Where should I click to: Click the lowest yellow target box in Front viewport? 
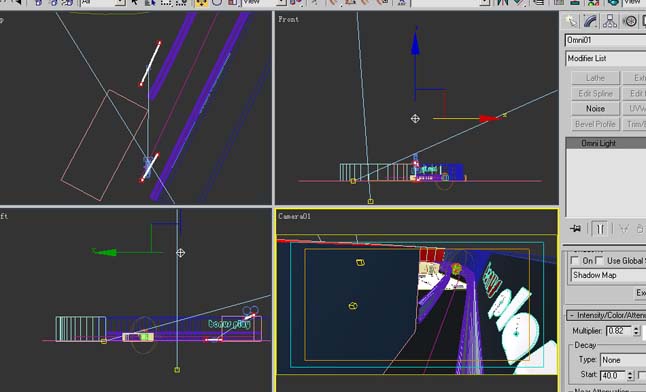pos(370,202)
